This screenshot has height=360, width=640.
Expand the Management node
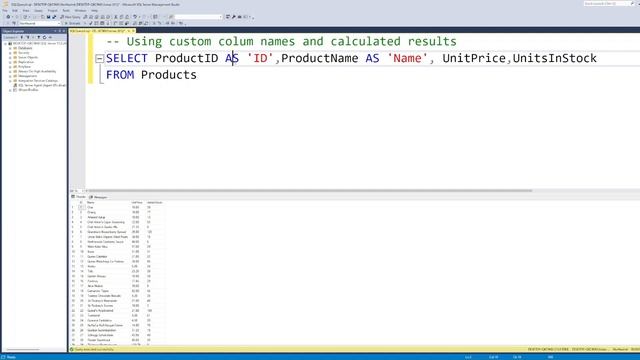pyautogui.click(x=10, y=76)
